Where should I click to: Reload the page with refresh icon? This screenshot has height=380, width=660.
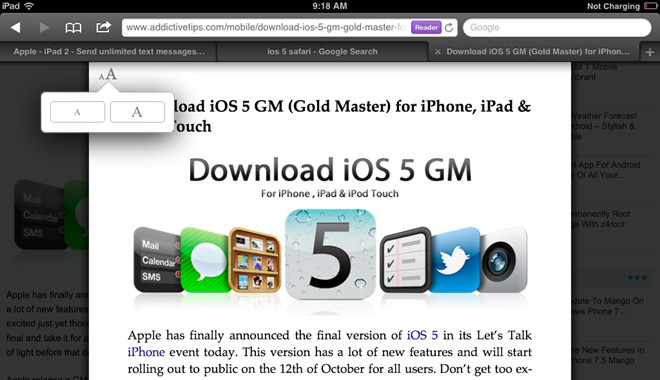(x=449, y=27)
